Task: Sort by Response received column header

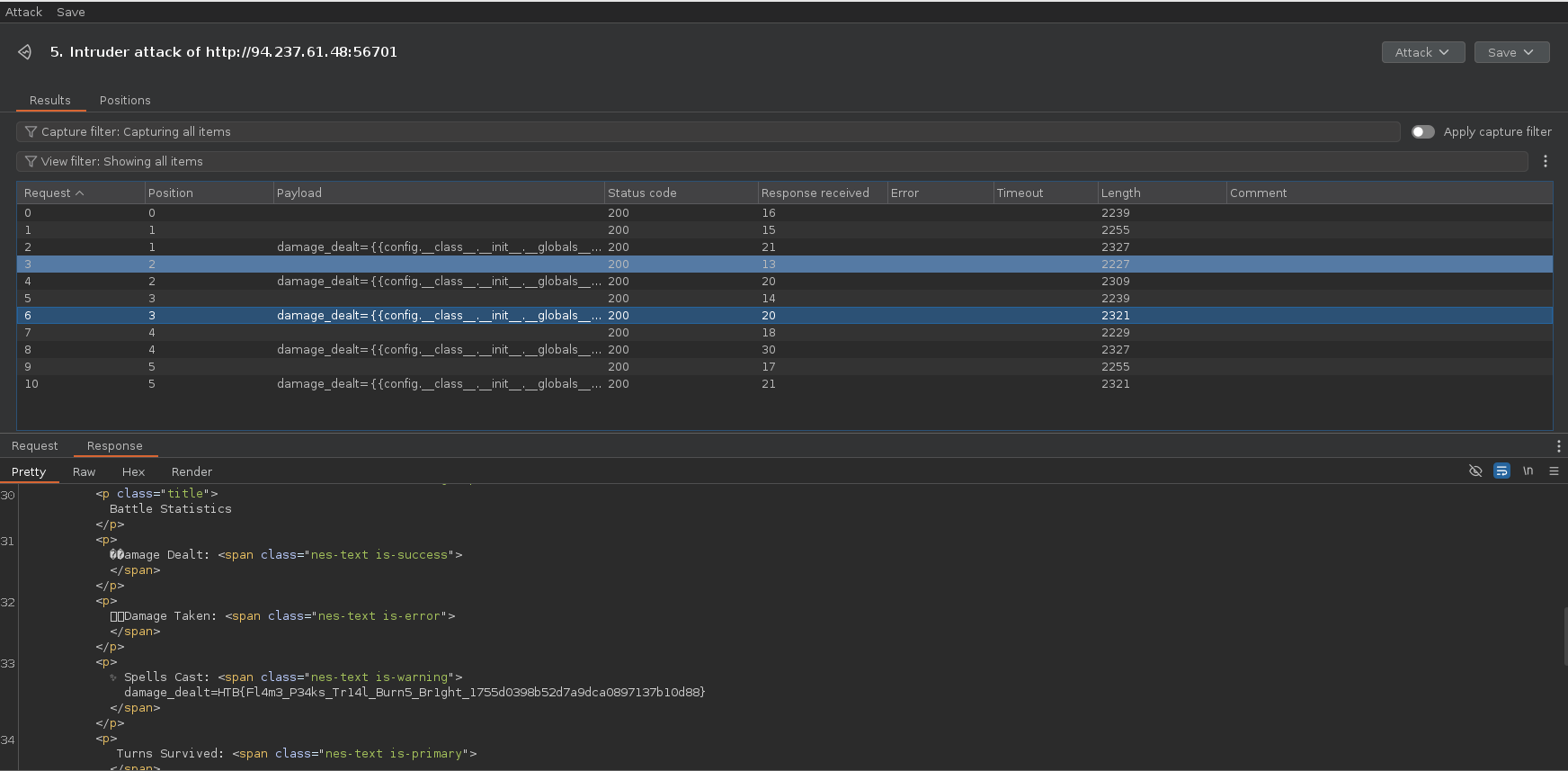Action: point(822,193)
